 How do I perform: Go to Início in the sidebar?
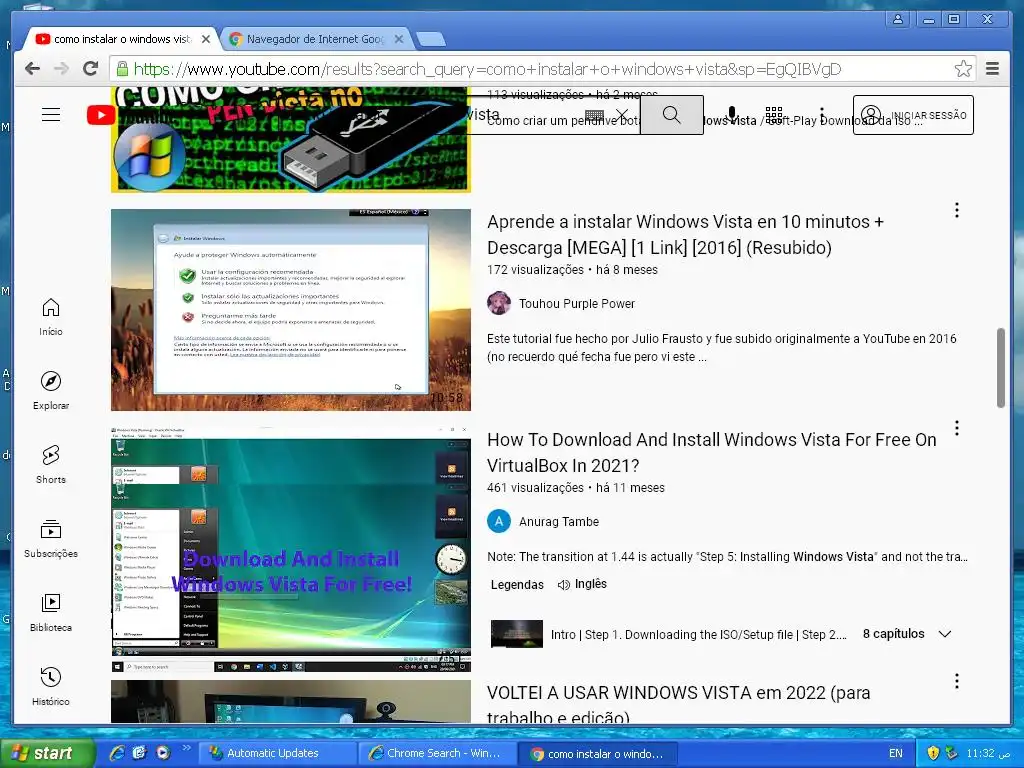(x=51, y=317)
